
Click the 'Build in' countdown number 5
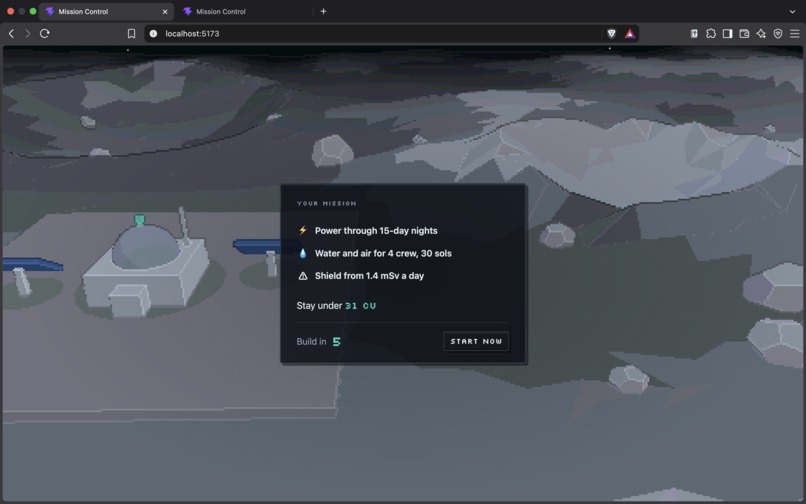click(337, 341)
